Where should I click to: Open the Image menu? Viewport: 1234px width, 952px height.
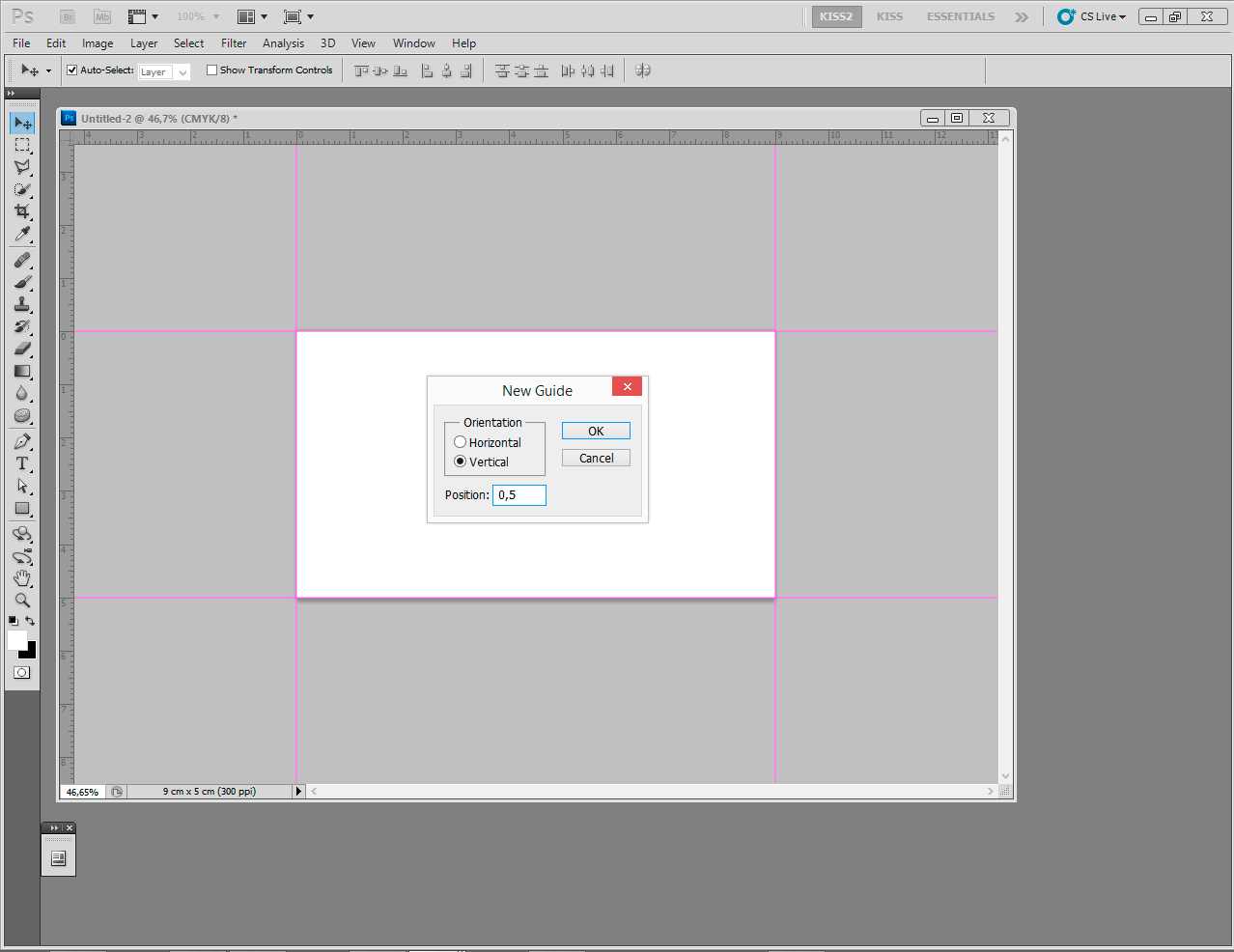point(98,43)
